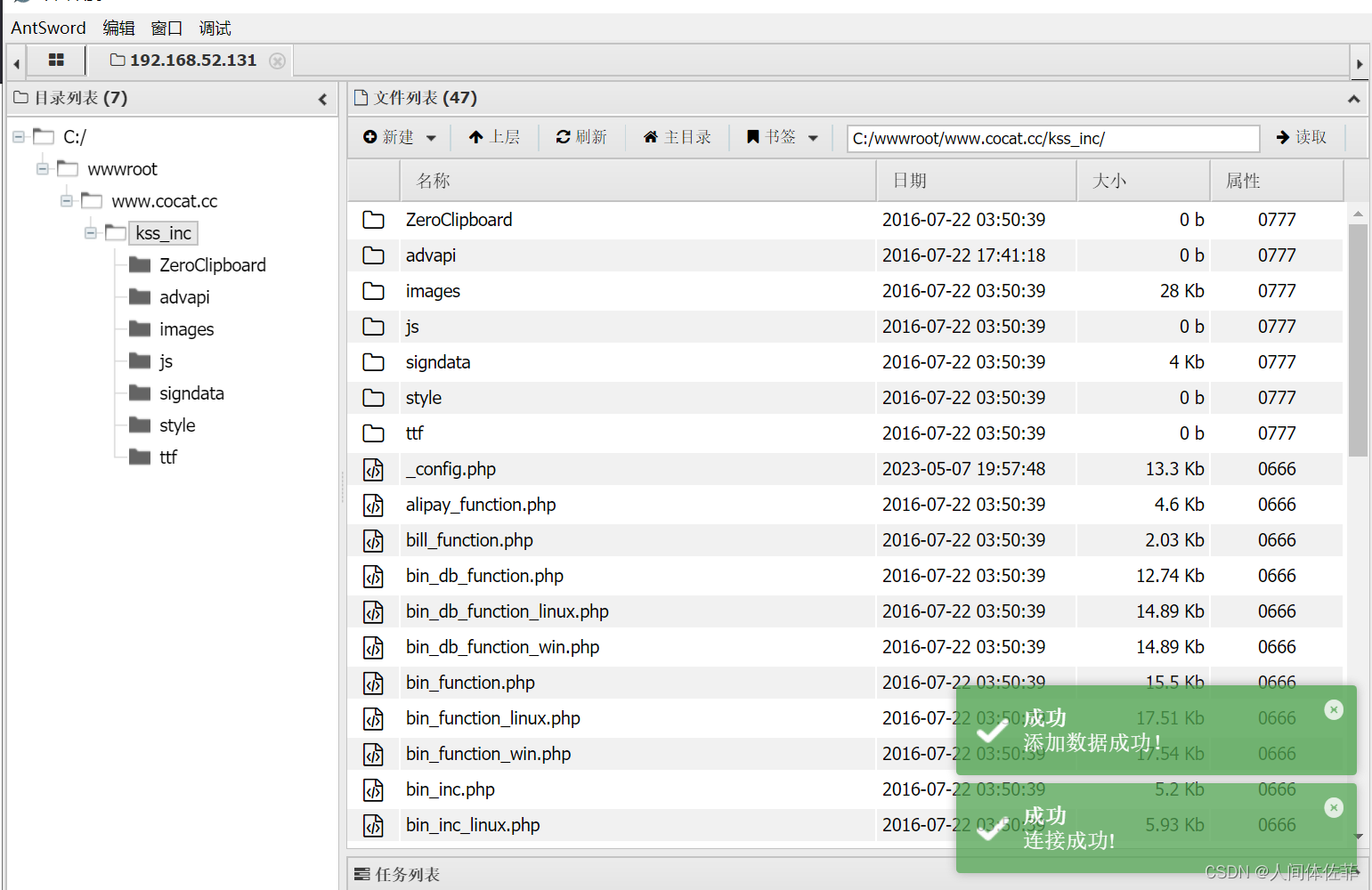Dismiss the 连接成功 notification
The image size is (1372, 890).
tap(1333, 807)
